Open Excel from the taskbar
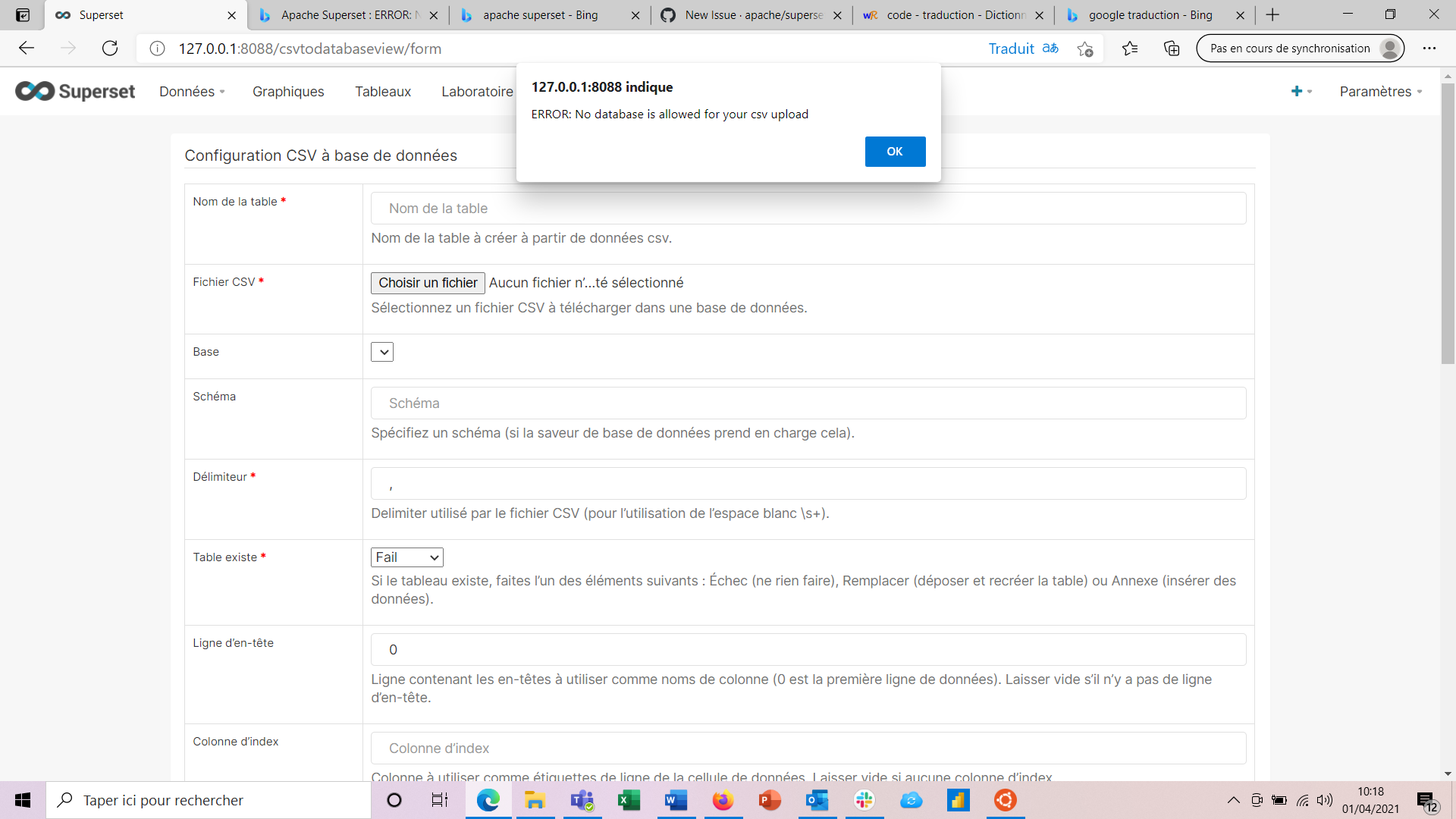 click(x=629, y=800)
